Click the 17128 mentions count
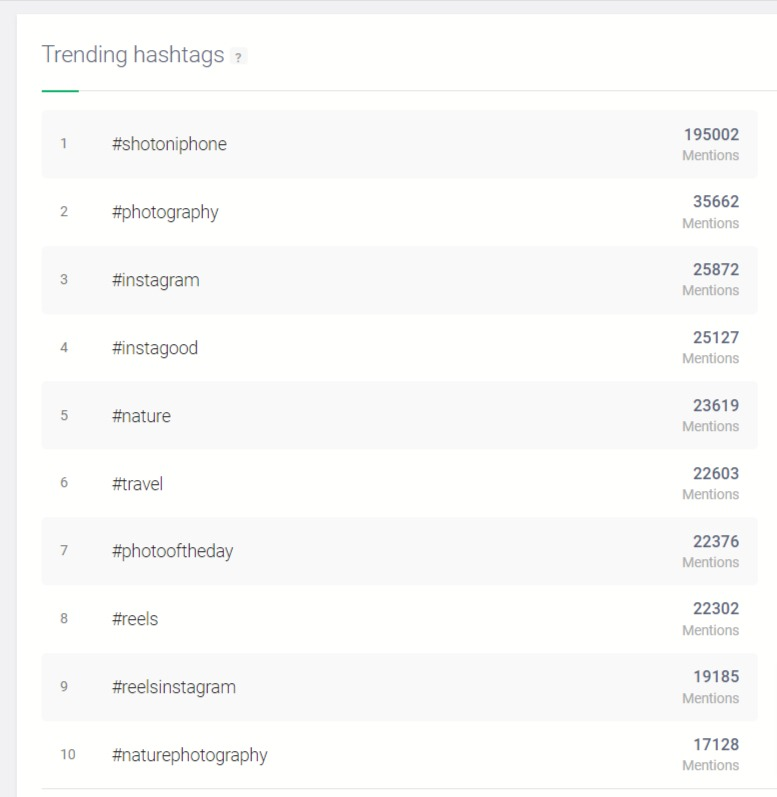Screen dimensions: 777x797 point(716,745)
